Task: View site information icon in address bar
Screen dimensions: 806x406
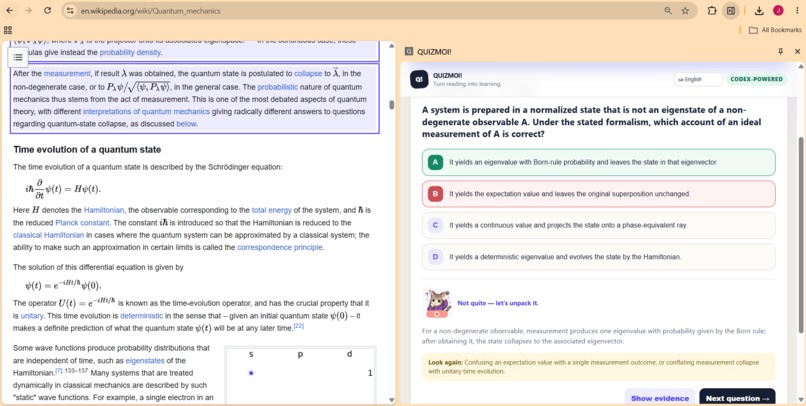Action: coord(70,10)
